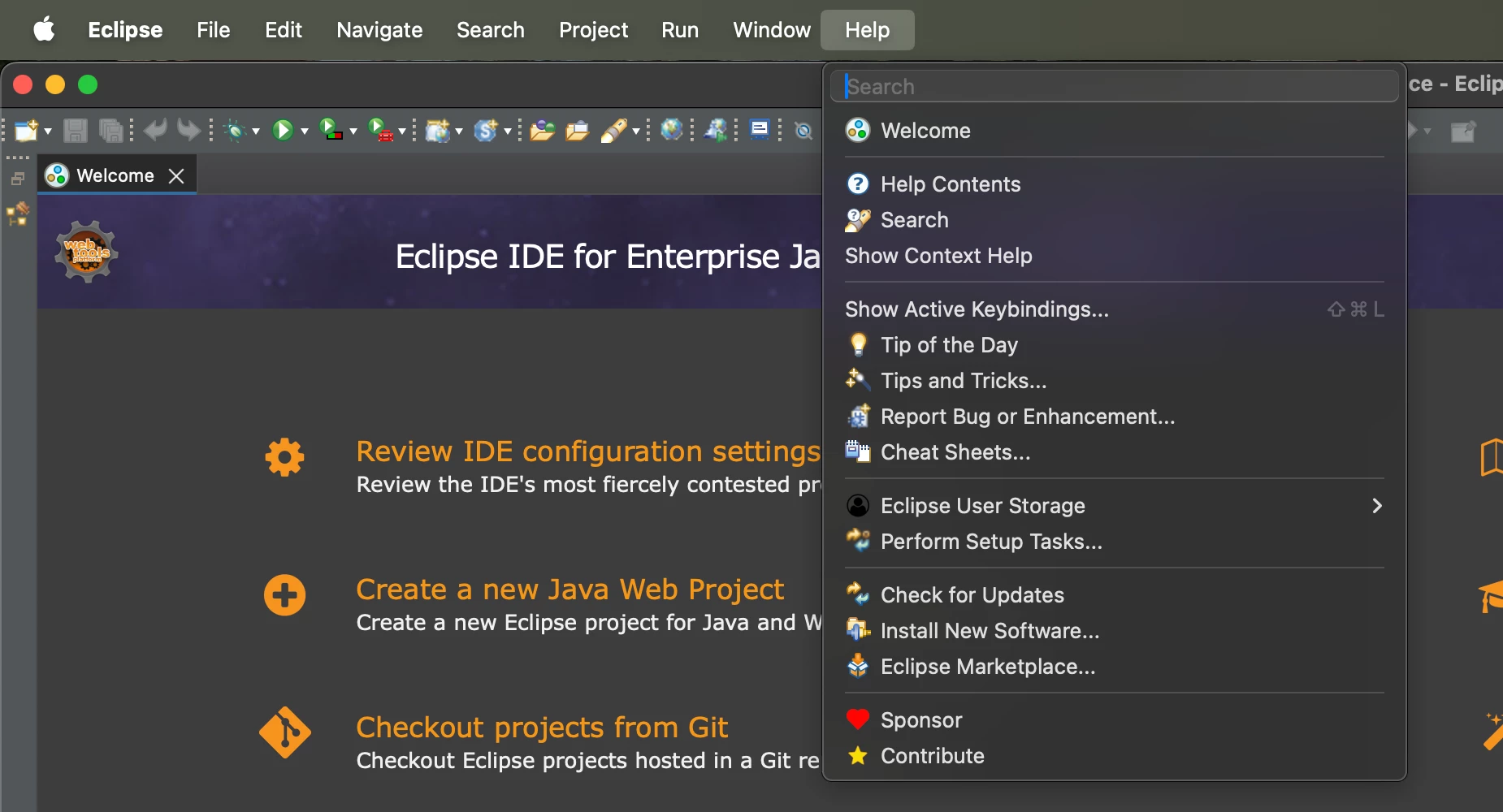Choose Tip of the Day

pyautogui.click(x=1115, y=345)
